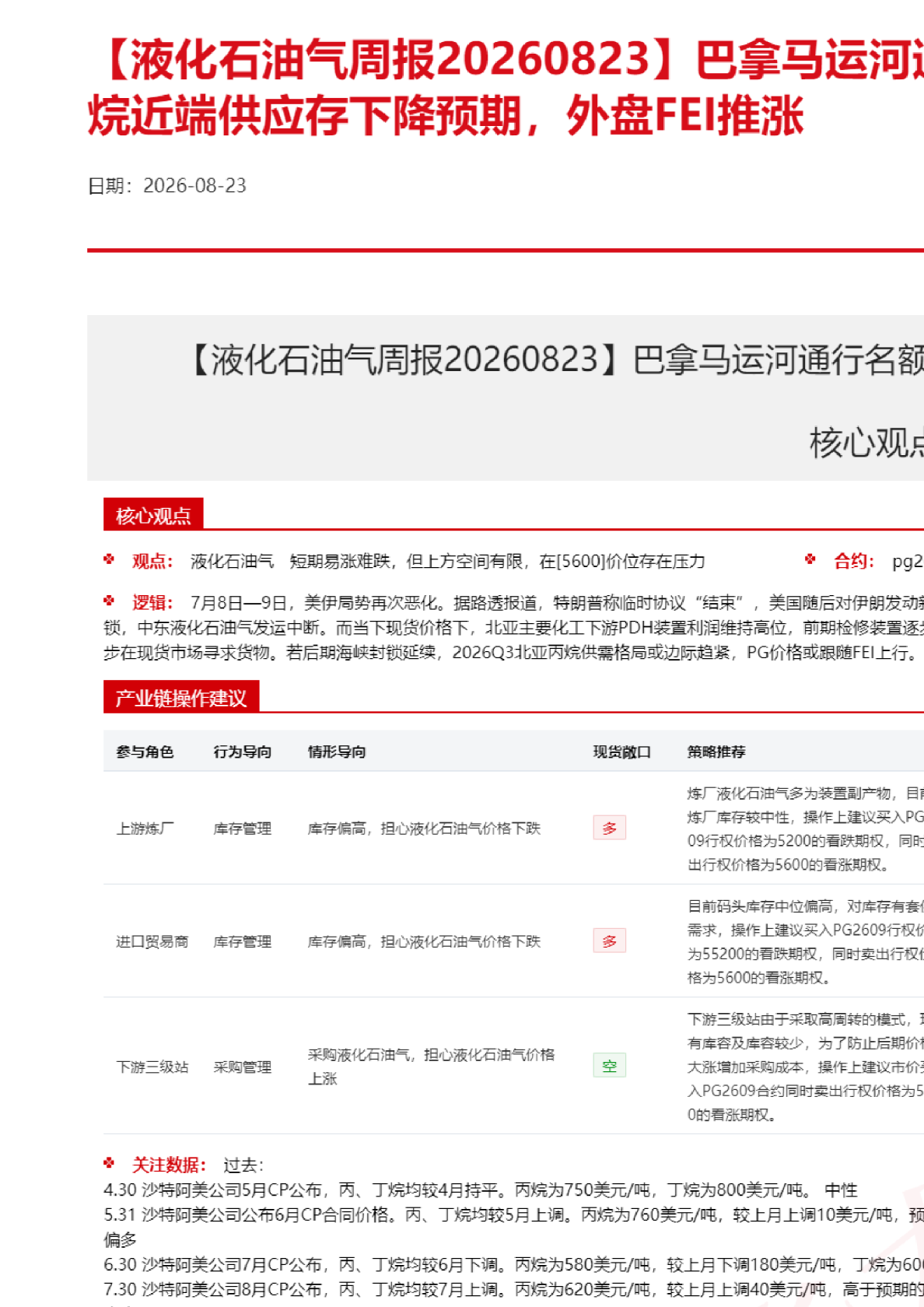Click the 多 badge in the 进口贸易商 row
The image size is (924, 1307).
[610, 941]
